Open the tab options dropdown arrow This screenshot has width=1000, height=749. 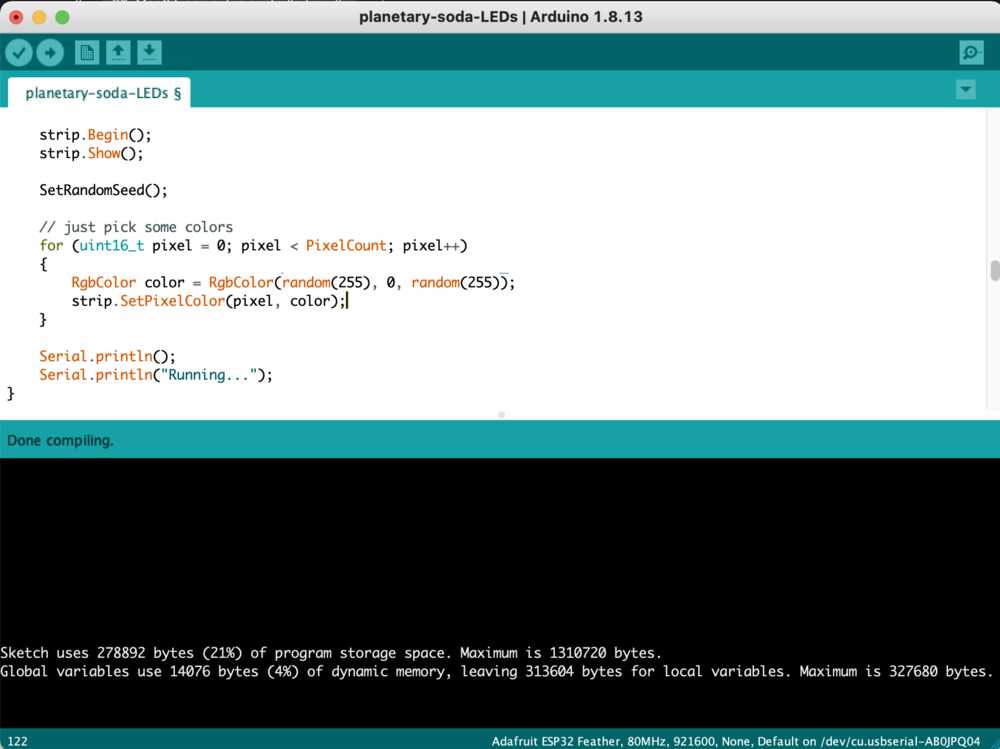[x=966, y=89]
